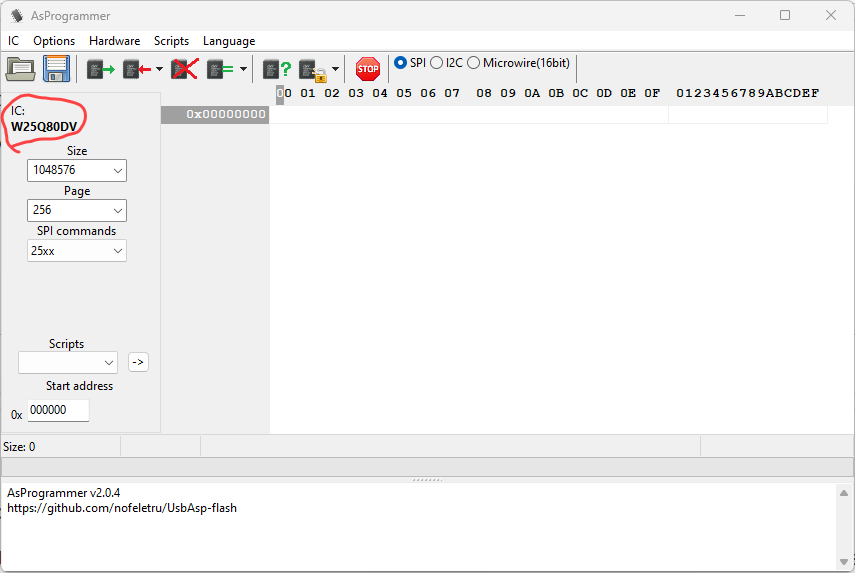
Task: Run the selected script with -> button
Action: point(138,362)
